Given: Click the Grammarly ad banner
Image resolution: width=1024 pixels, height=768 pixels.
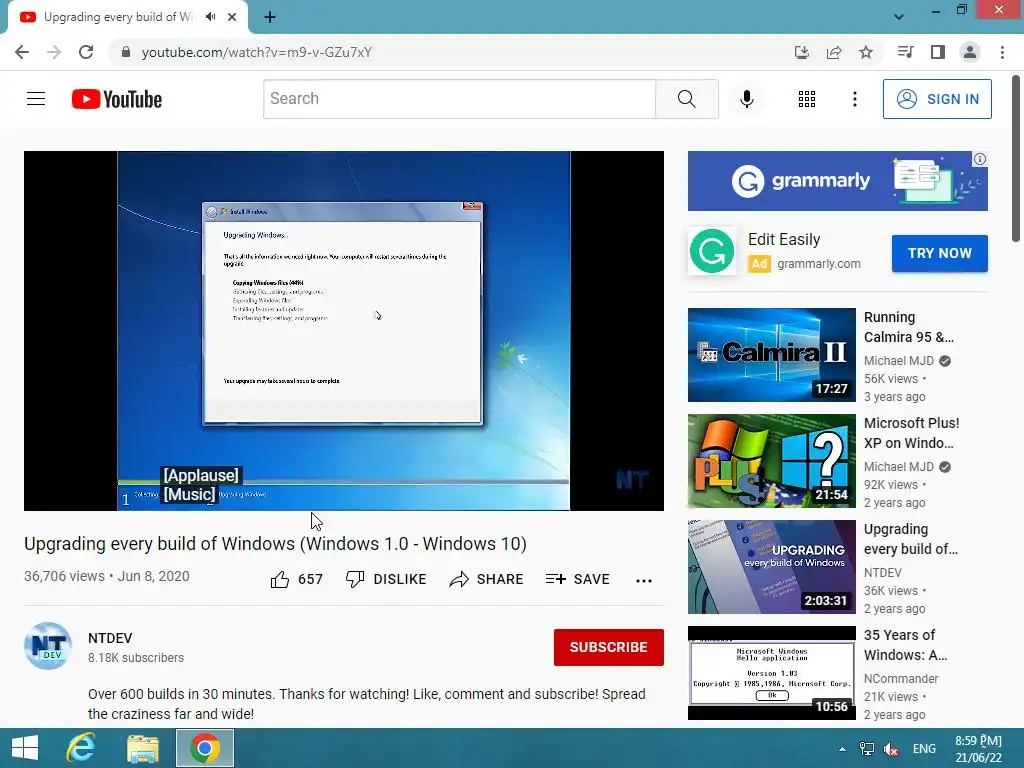Looking at the screenshot, I should 837,181.
